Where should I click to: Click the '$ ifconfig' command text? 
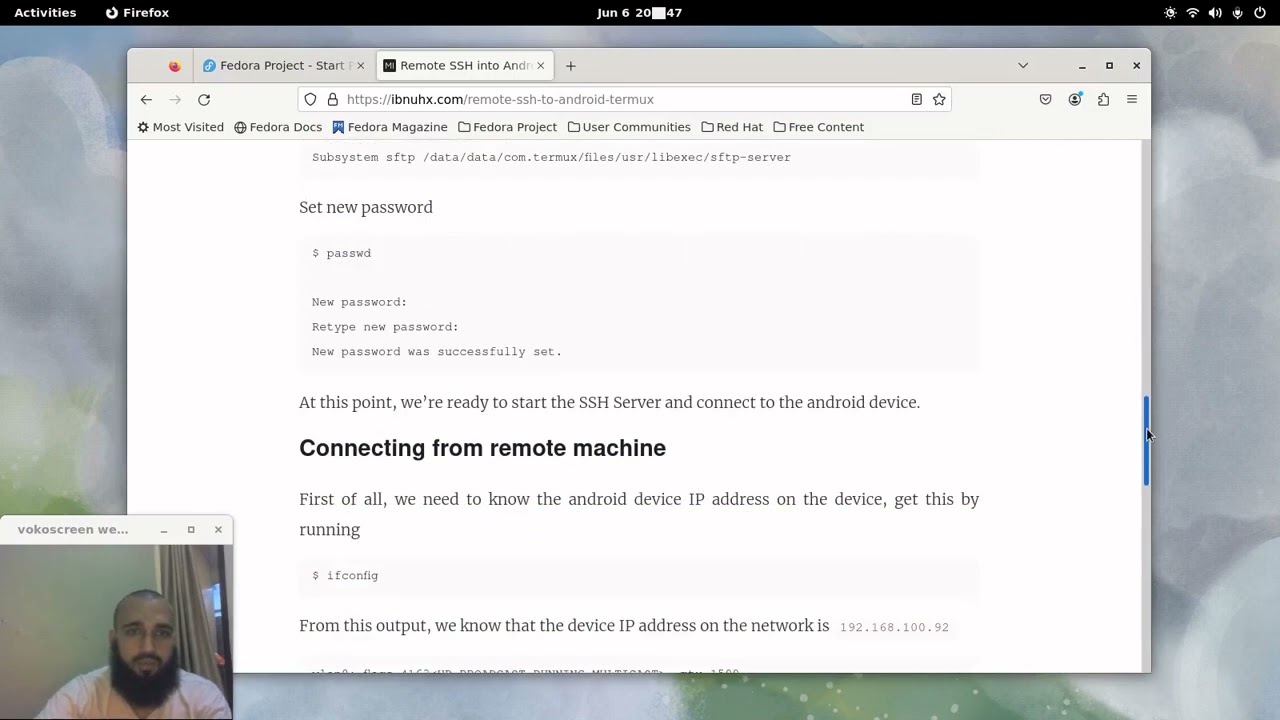click(x=345, y=576)
